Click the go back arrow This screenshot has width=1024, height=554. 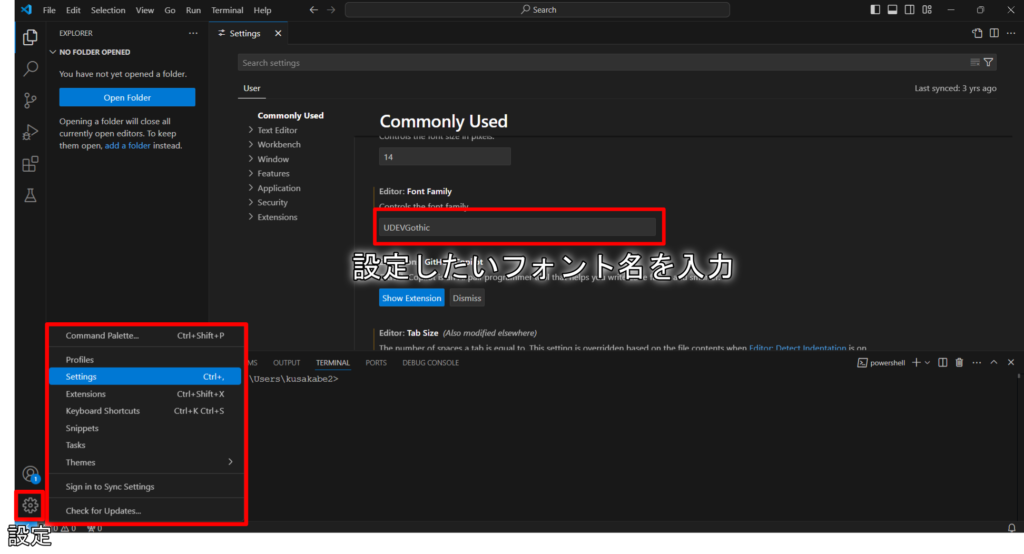(x=313, y=10)
